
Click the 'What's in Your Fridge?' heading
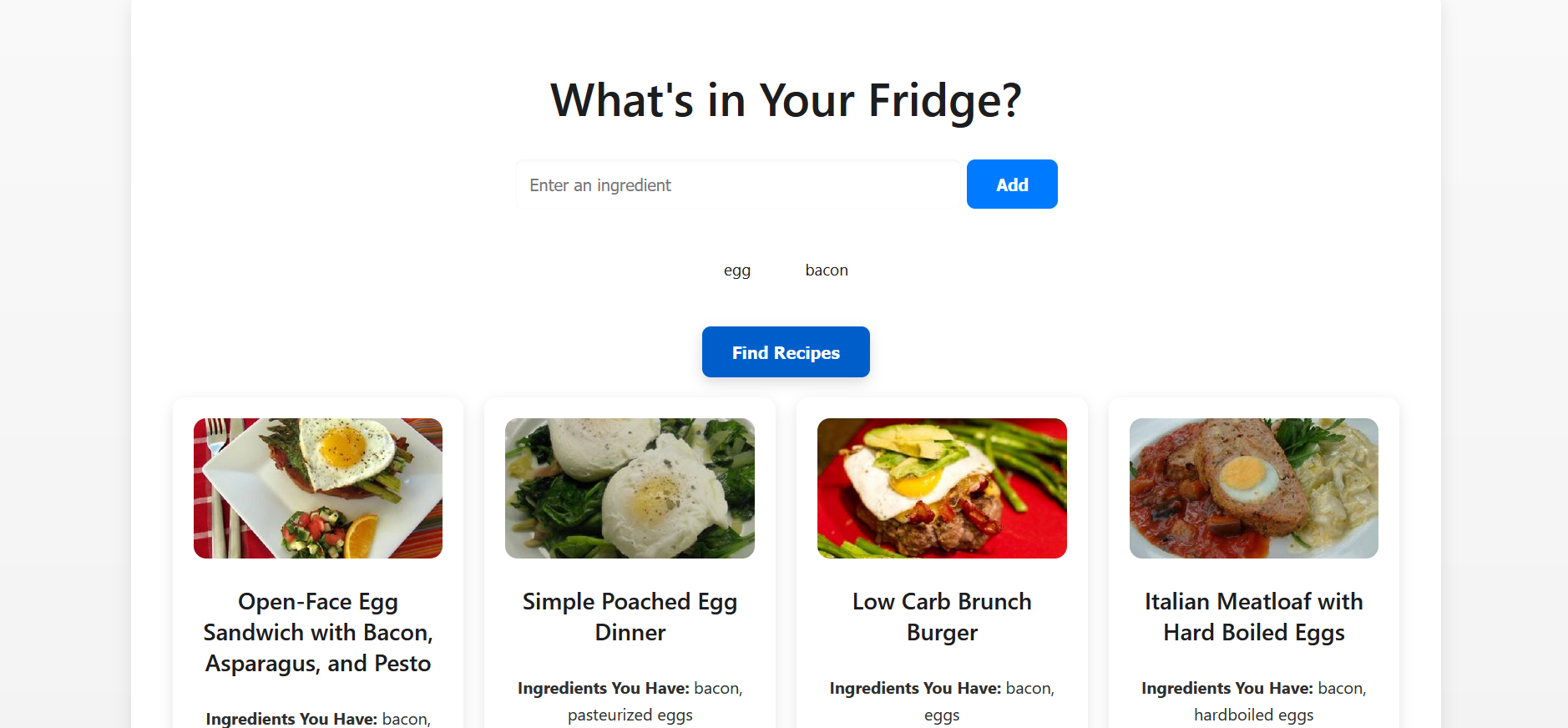pyautogui.click(x=786, y=100)
